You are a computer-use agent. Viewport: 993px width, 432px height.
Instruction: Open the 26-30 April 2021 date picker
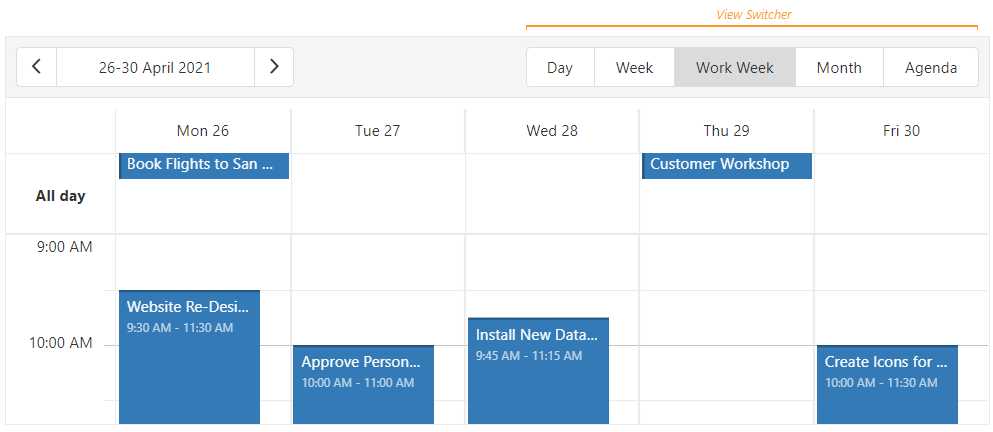(155, 67)
